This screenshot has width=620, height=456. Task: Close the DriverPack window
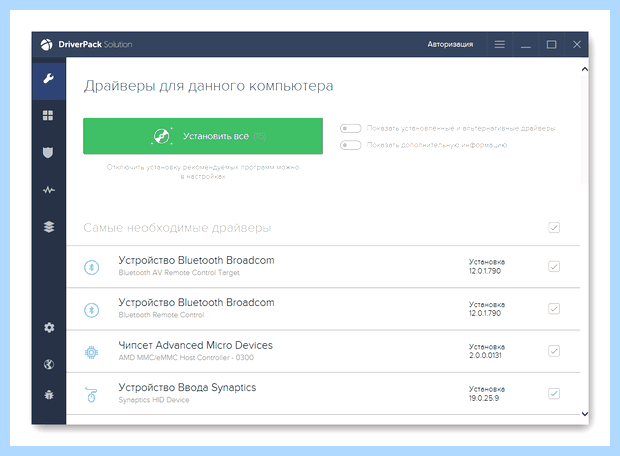tap(577, 44)
